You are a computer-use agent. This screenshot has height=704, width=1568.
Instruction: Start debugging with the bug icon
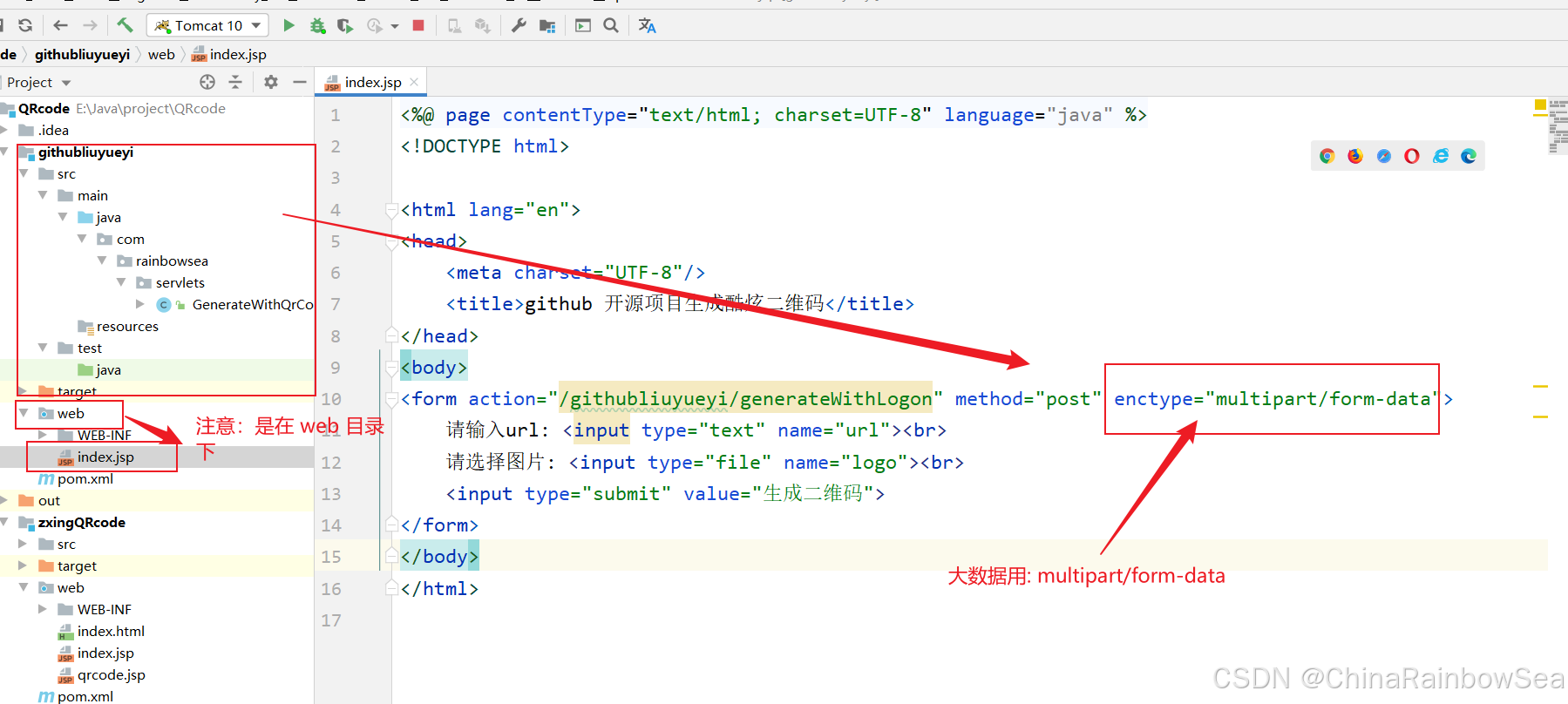[x=317, y=25]
